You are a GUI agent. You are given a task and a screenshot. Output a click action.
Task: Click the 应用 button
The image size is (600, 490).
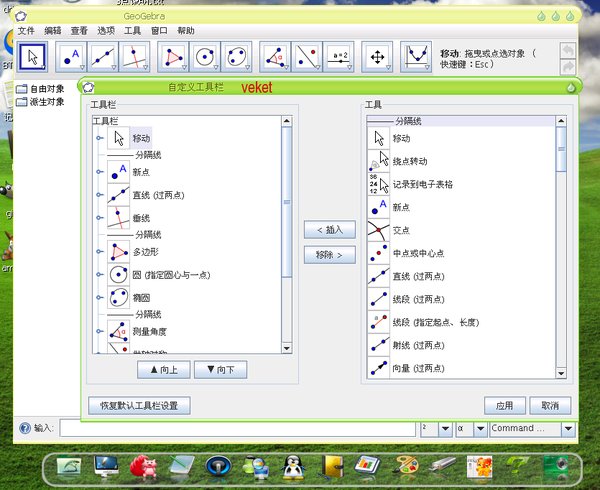(x=505, y=405)
